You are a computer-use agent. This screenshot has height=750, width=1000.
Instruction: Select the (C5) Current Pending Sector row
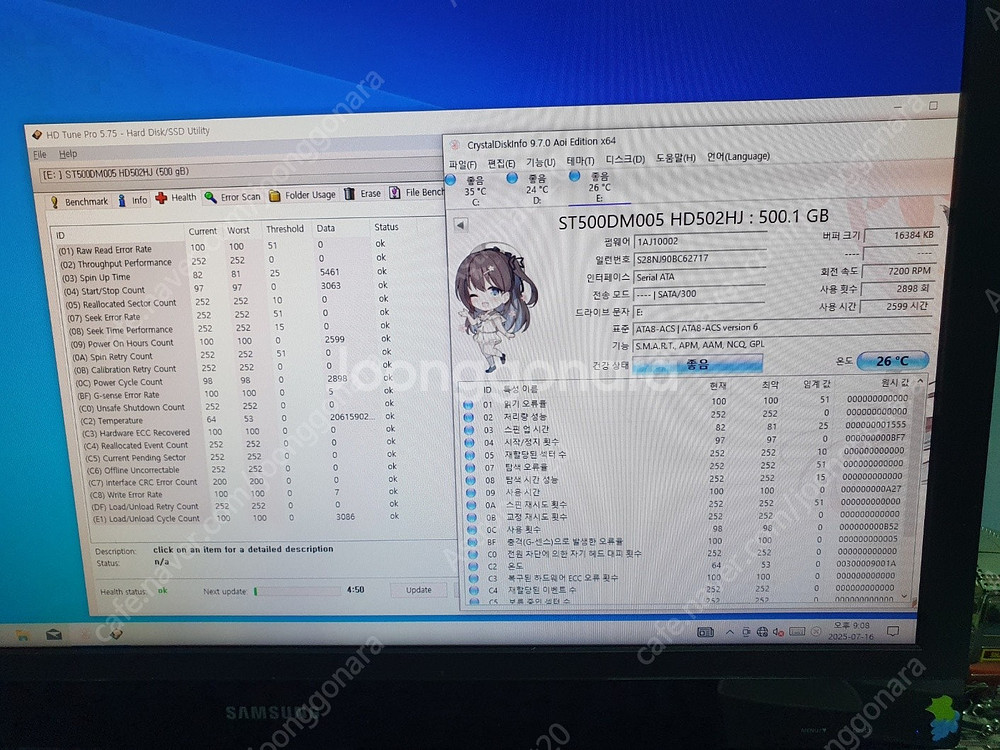pos(240,457)
